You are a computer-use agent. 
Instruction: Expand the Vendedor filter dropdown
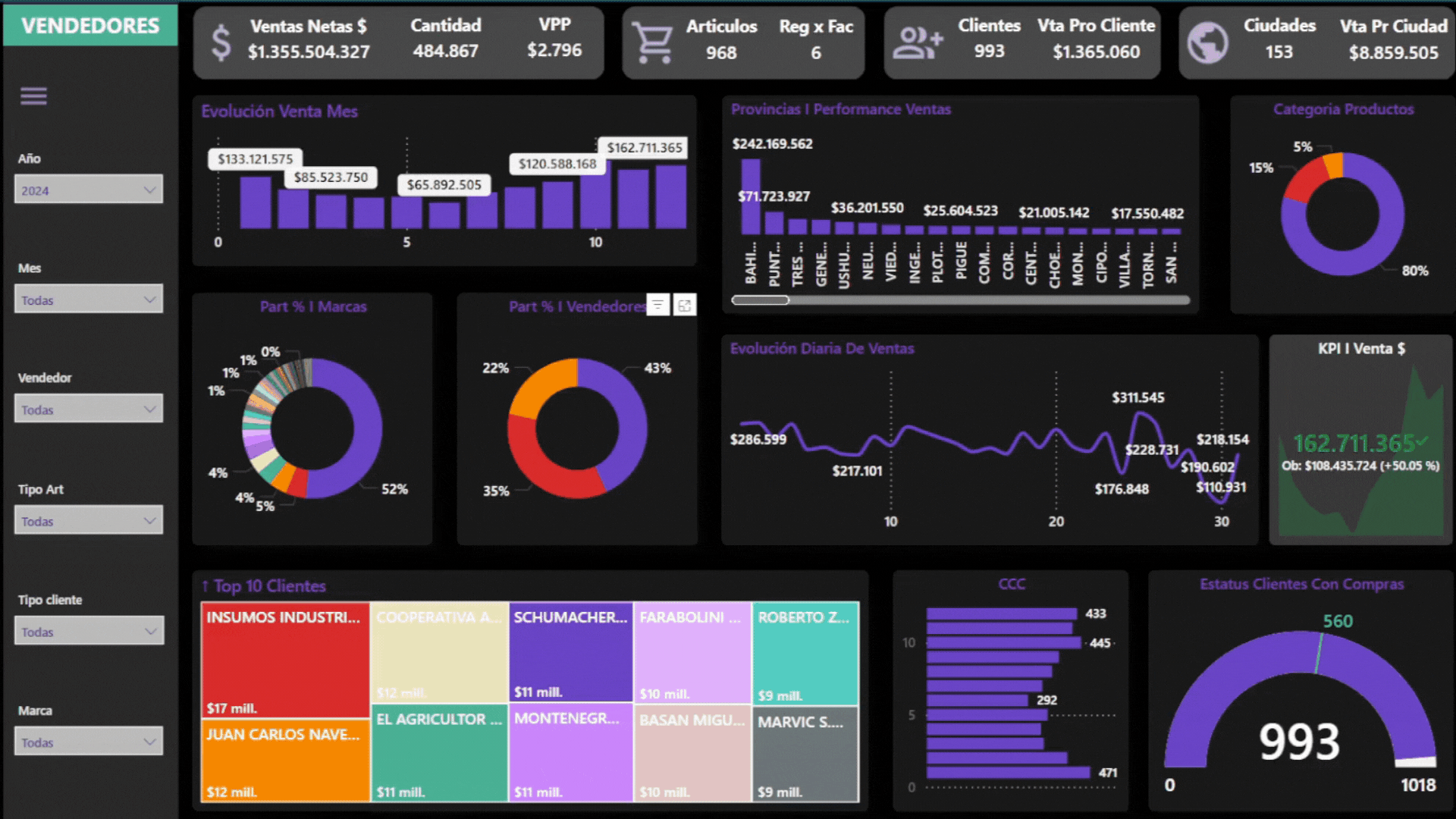pos(88,409)
